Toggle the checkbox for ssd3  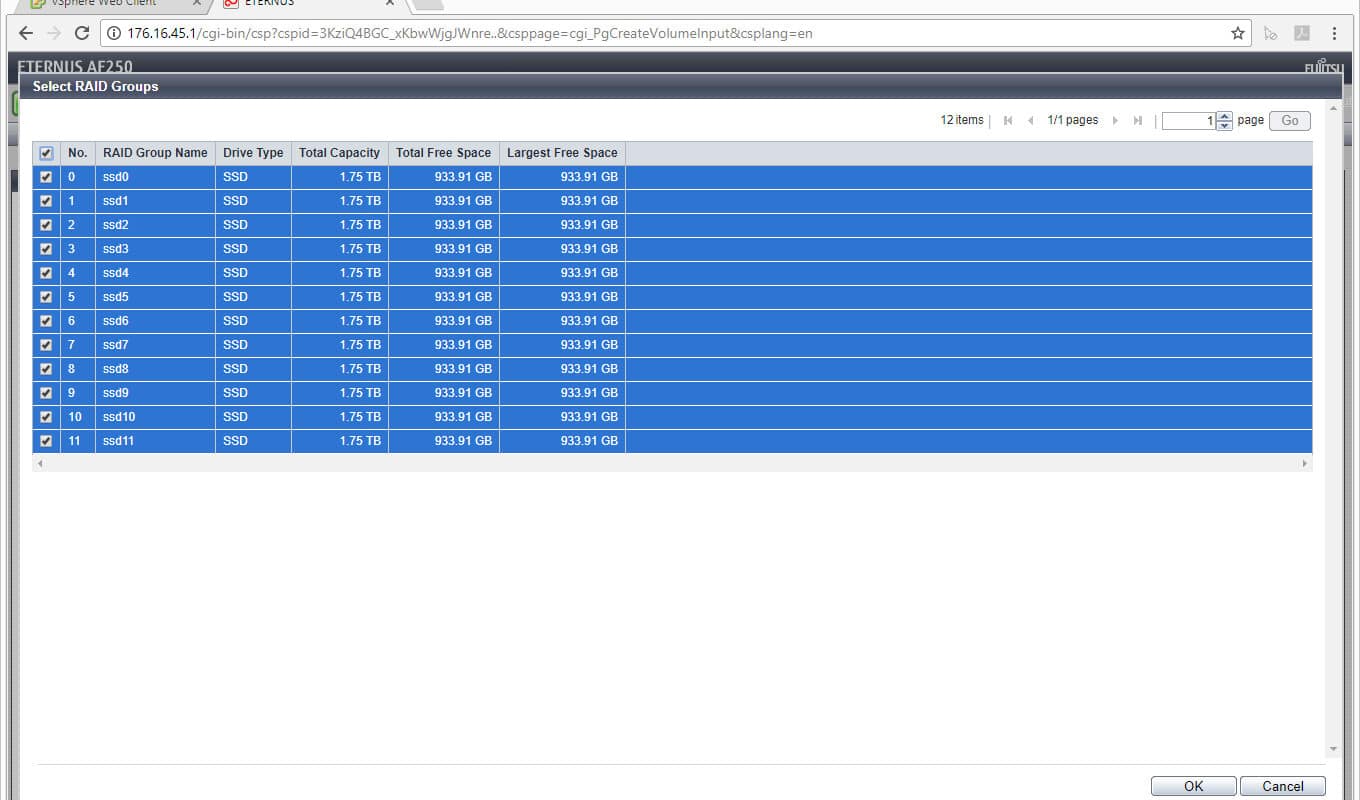46,249
